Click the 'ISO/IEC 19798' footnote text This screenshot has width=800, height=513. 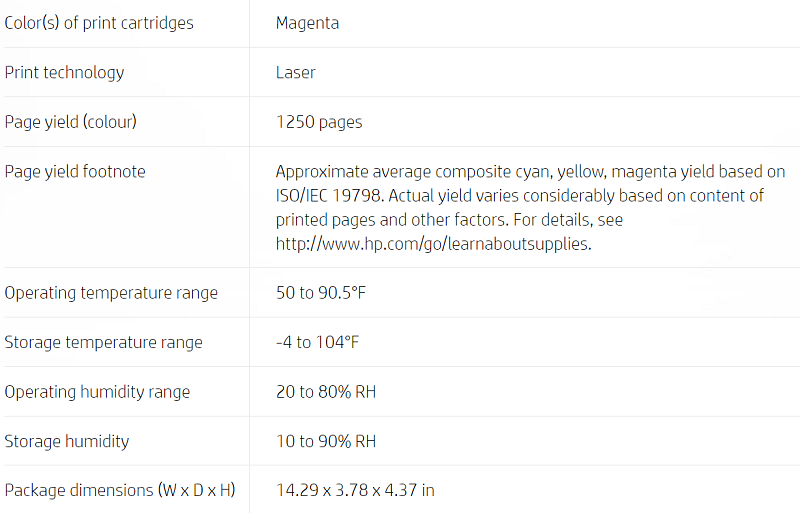(329, 196)
